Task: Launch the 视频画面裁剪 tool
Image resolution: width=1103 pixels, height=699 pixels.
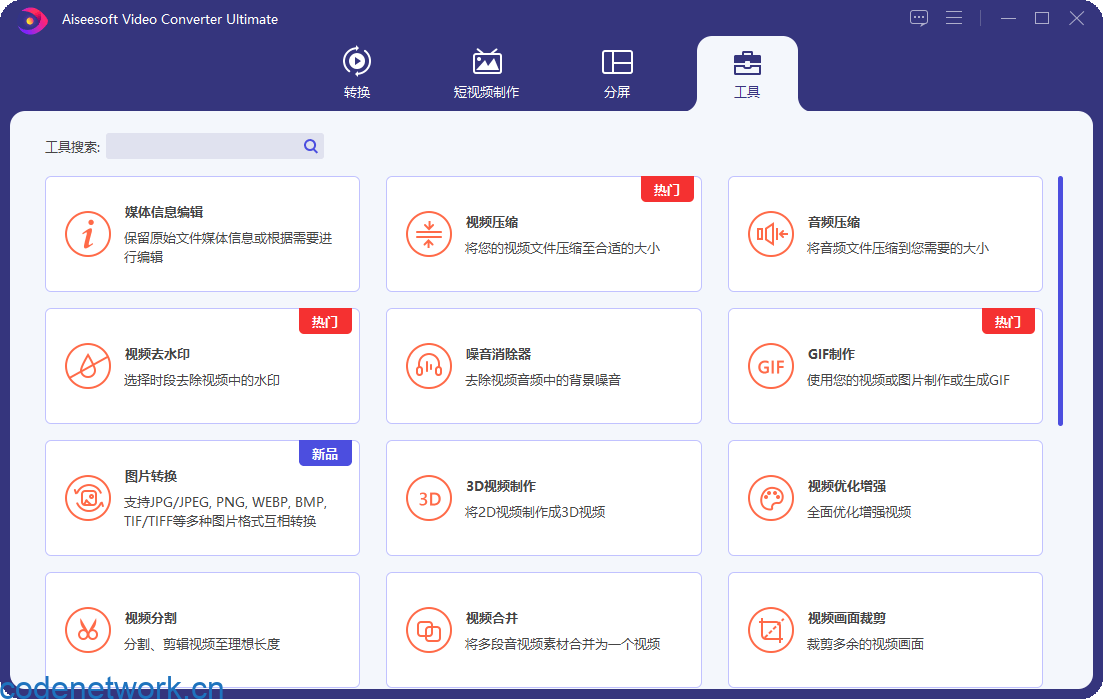Action: [884, 630]
